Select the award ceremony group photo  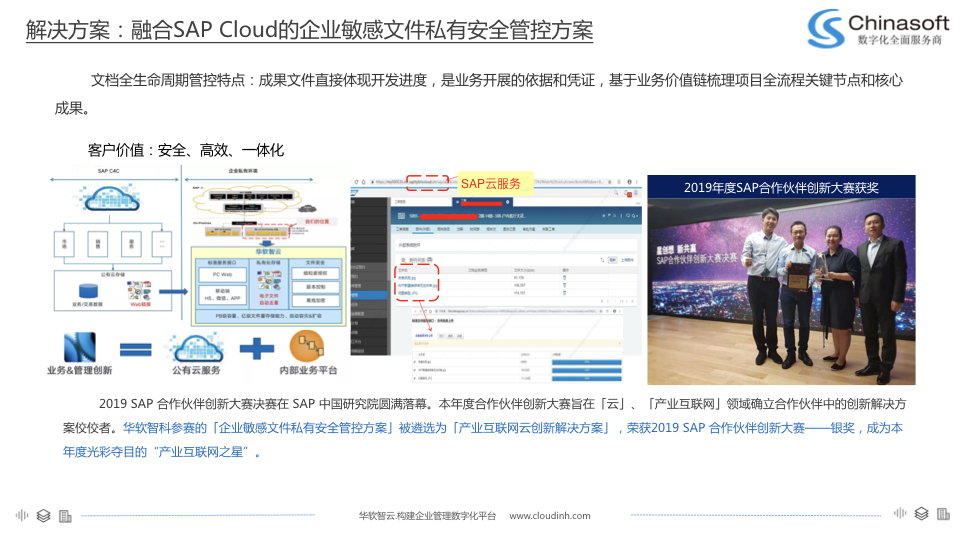pyautogui.click(x=781, y=291)
